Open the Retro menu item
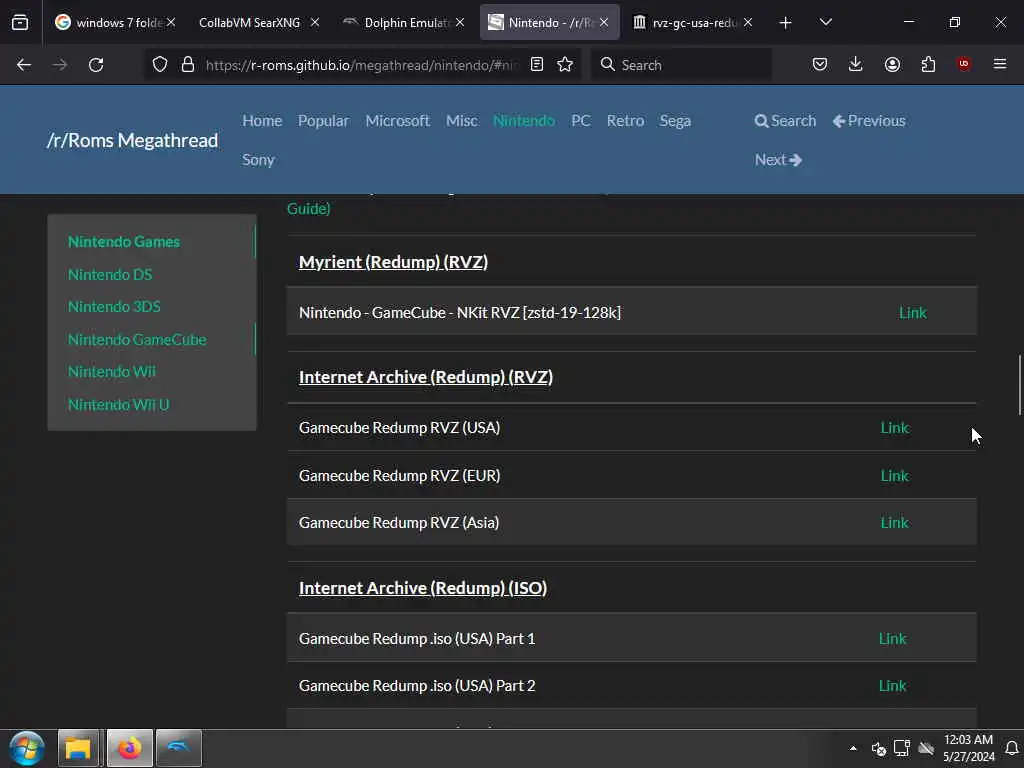Viewport: 1024px width, 768px height. point(625,121)
